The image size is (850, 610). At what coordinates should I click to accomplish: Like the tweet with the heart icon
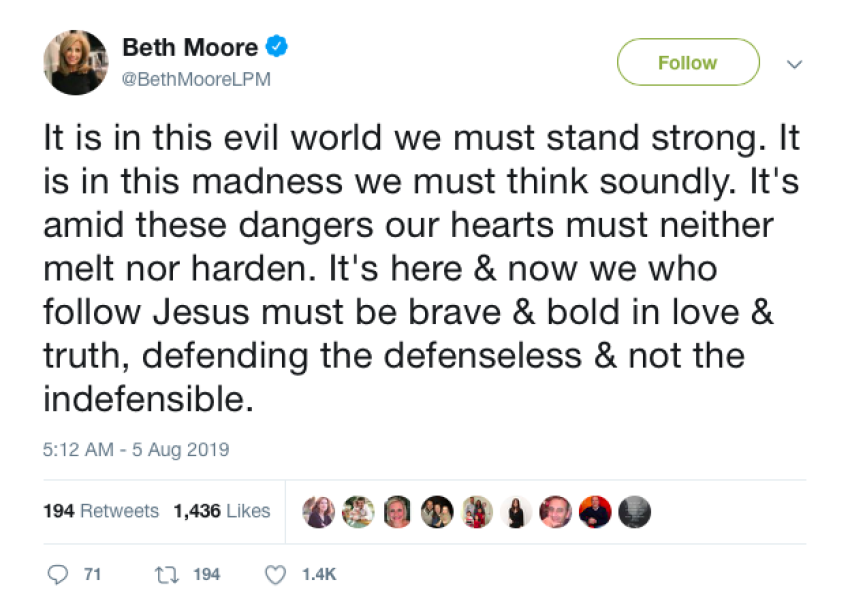point(275,574)
